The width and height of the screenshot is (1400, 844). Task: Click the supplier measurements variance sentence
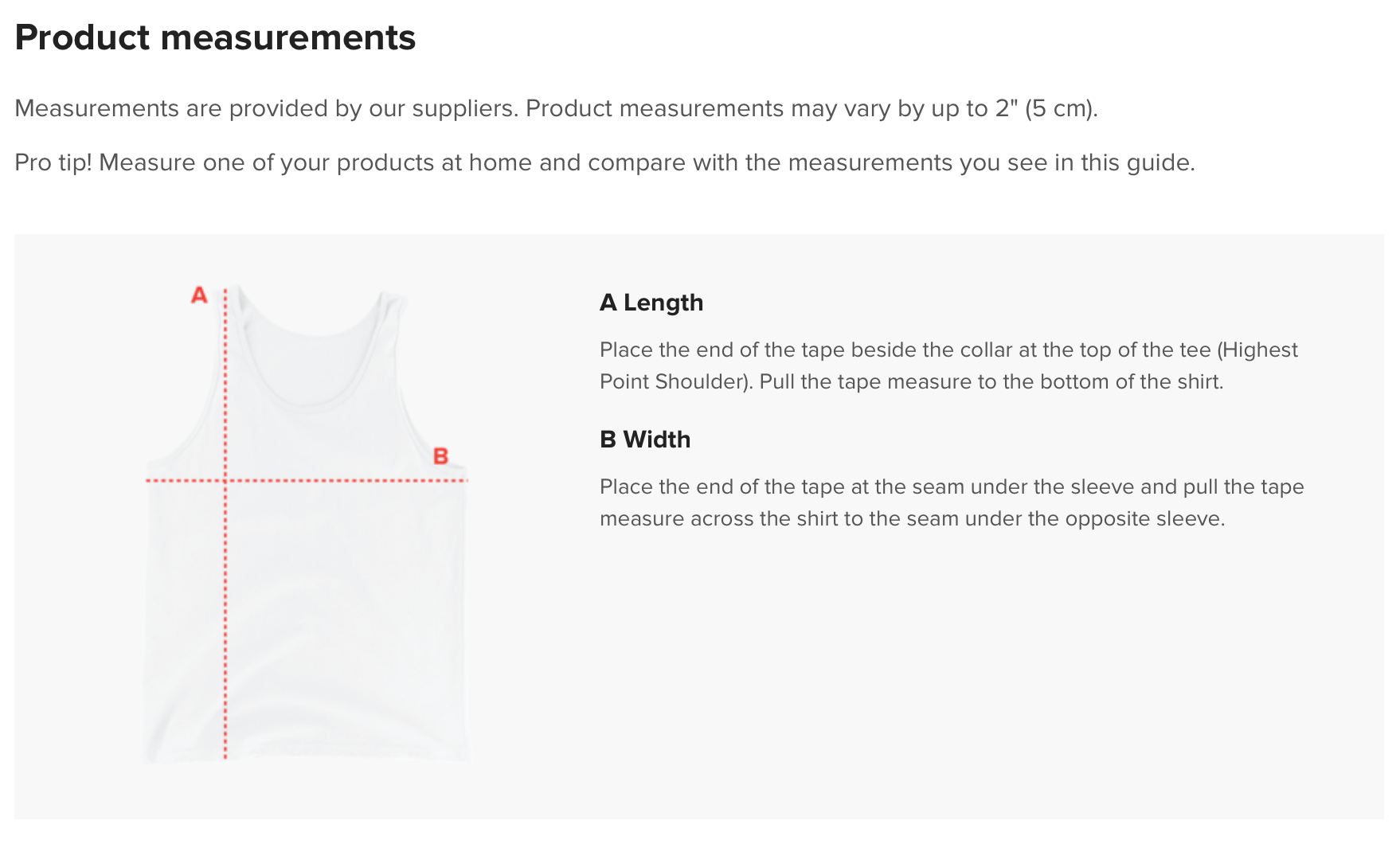556,108
